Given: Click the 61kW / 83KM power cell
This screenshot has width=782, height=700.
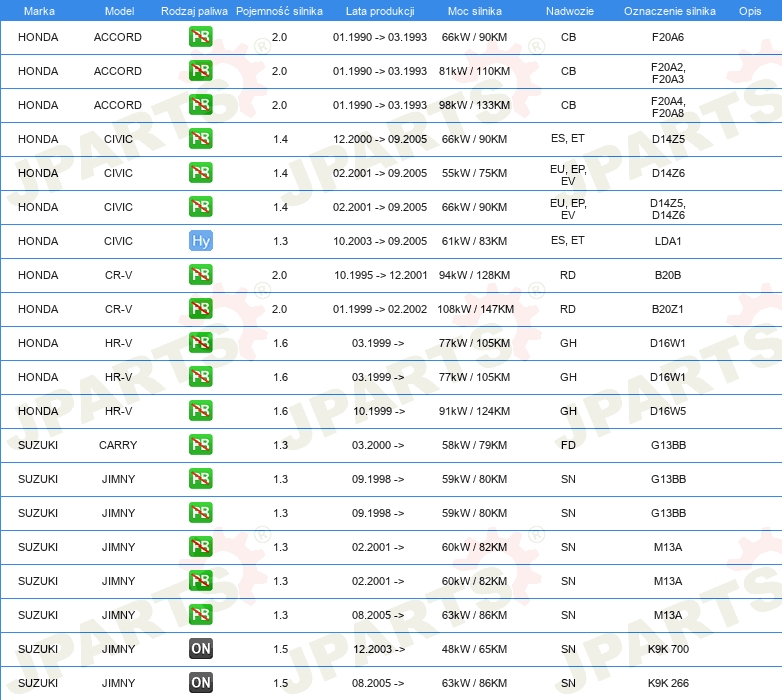Looking at the screenshot, I should (474, 241).
